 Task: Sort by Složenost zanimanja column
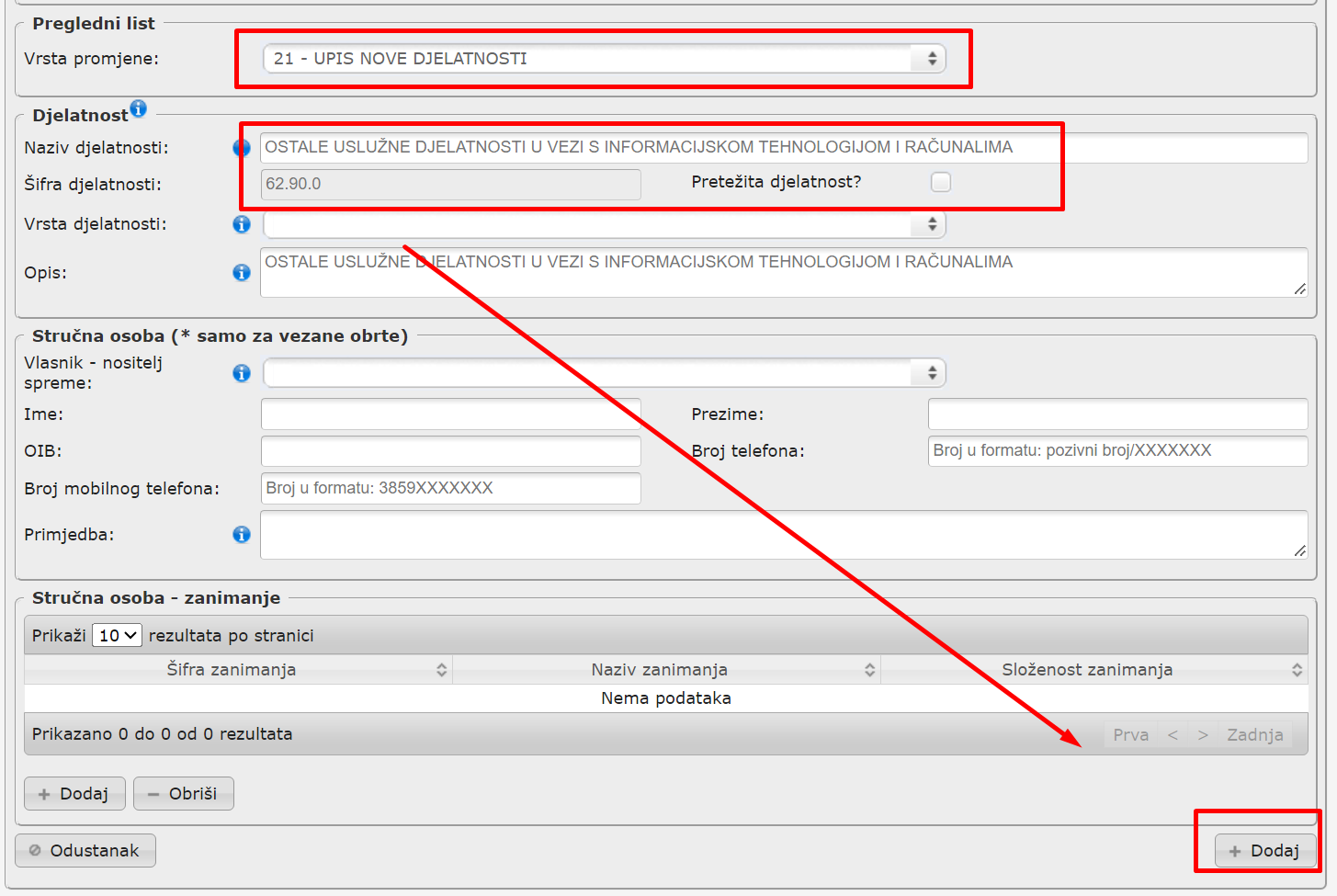point(1094,670)
